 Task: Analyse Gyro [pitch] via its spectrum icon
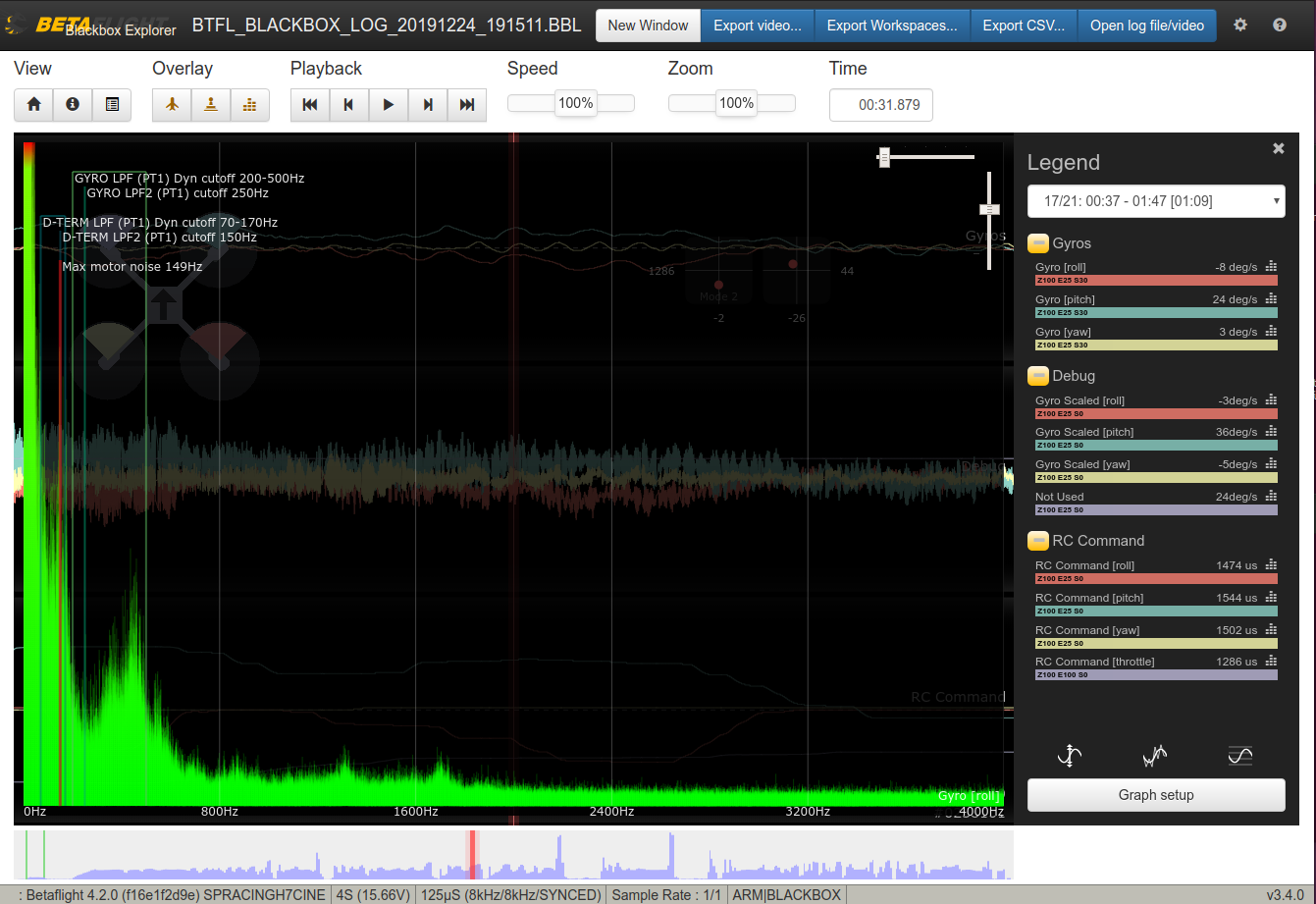[x=1272, y=298]
